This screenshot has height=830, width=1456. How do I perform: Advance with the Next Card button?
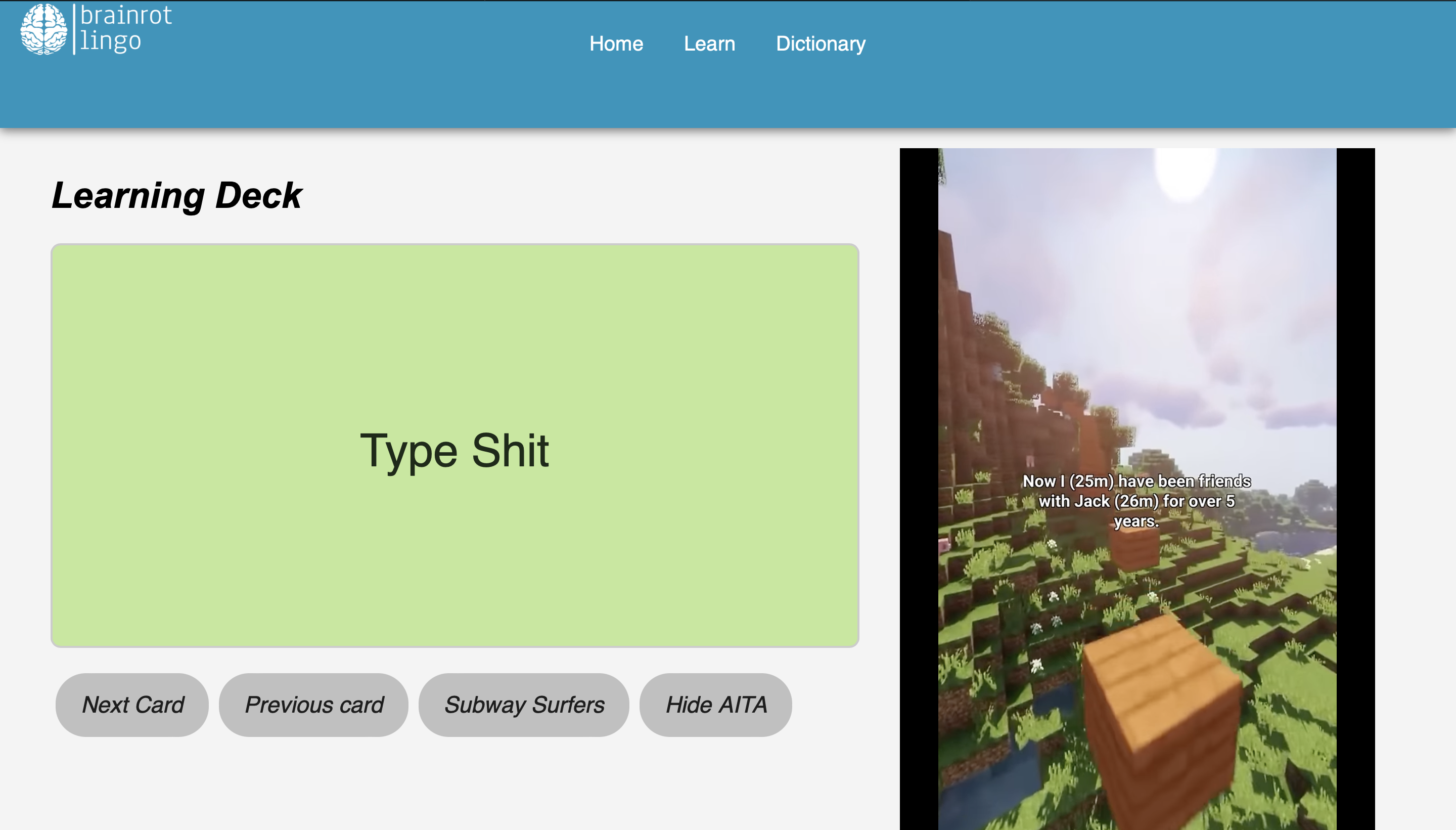pos(132,705)
